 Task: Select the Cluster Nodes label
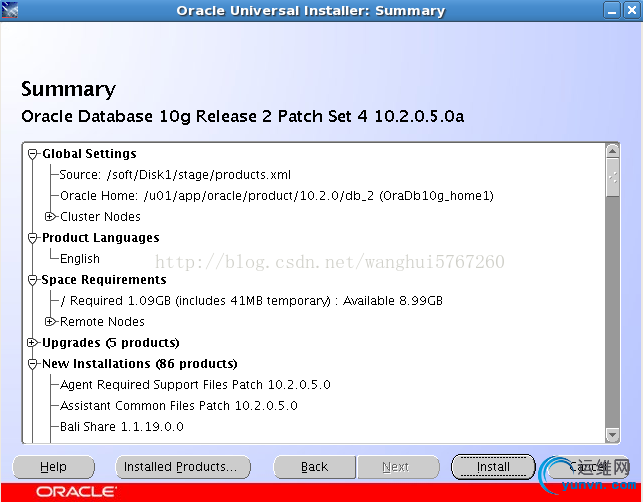[x=100, y=217]
